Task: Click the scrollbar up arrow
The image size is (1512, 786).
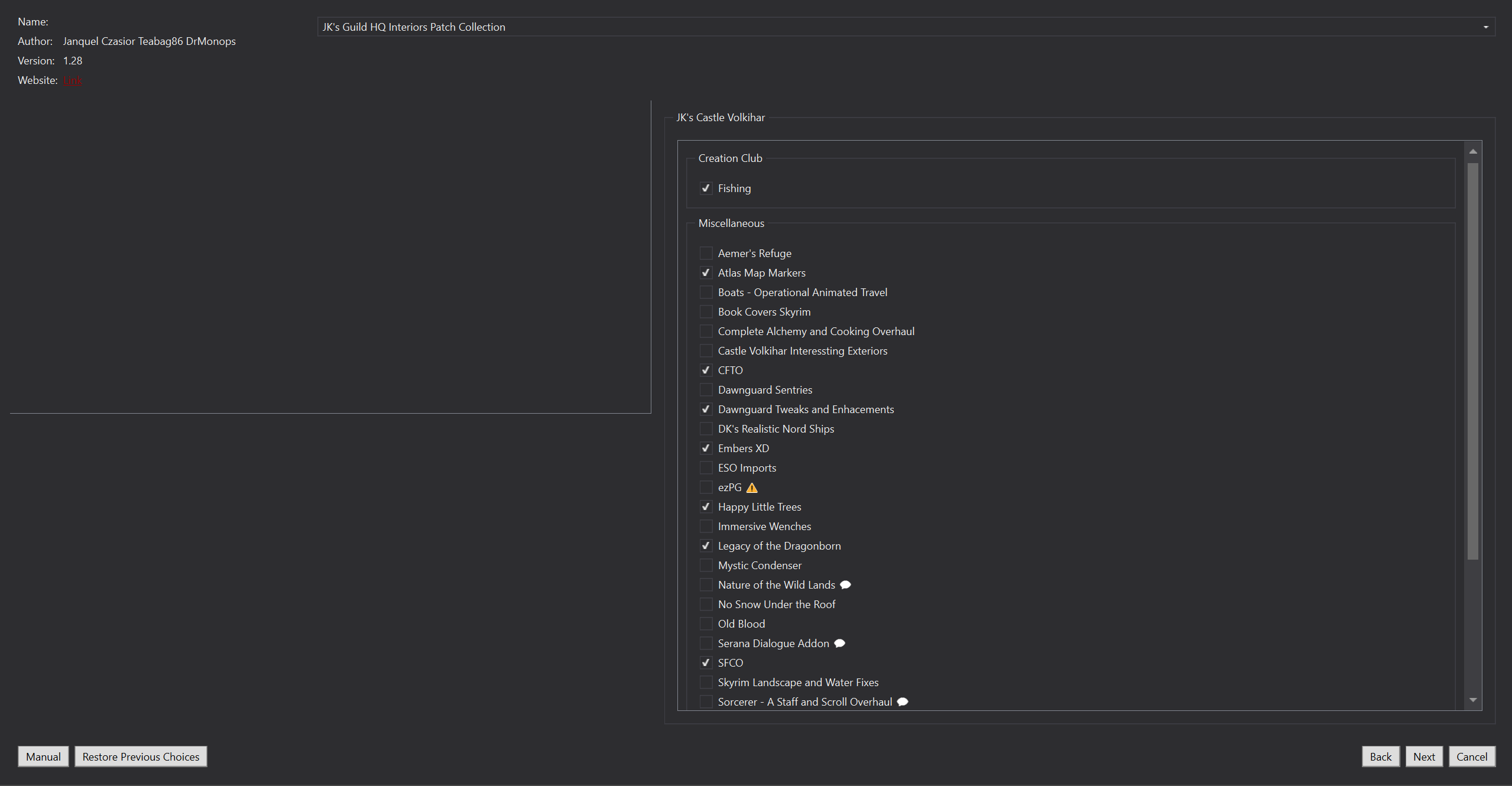Action: pos(1473,152)
